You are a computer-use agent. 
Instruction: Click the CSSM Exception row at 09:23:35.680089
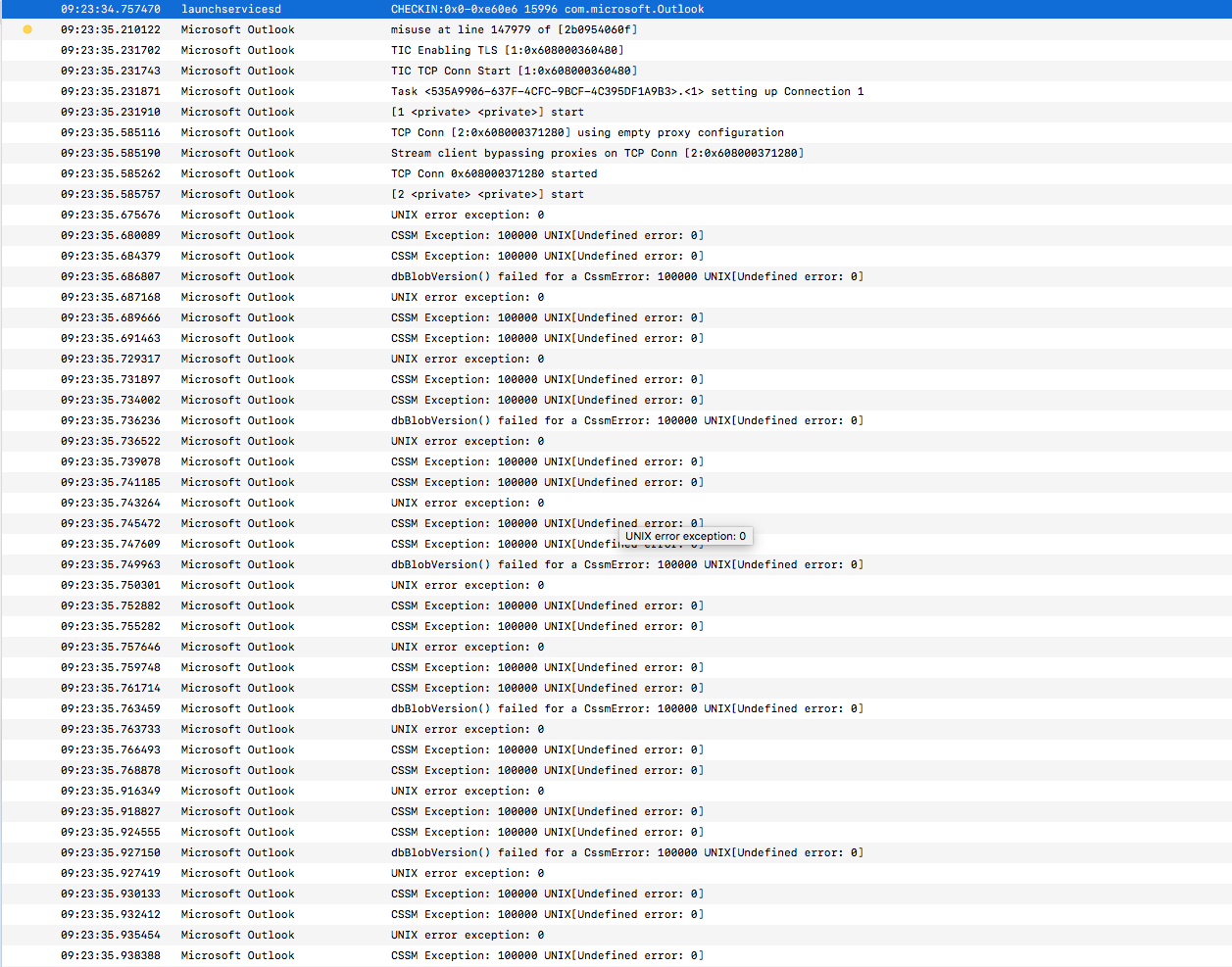(616, 235)
